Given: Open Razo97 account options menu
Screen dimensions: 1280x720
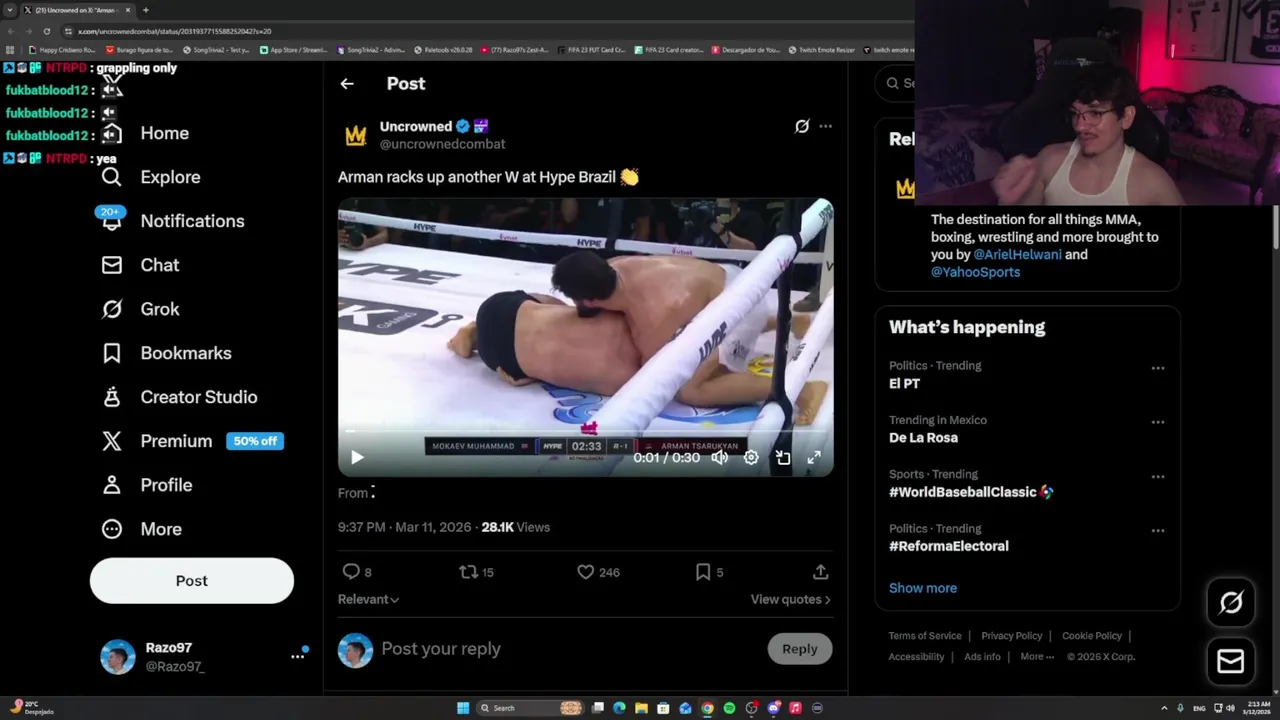Looking at the screenshot, I should [x=298, y=656].
